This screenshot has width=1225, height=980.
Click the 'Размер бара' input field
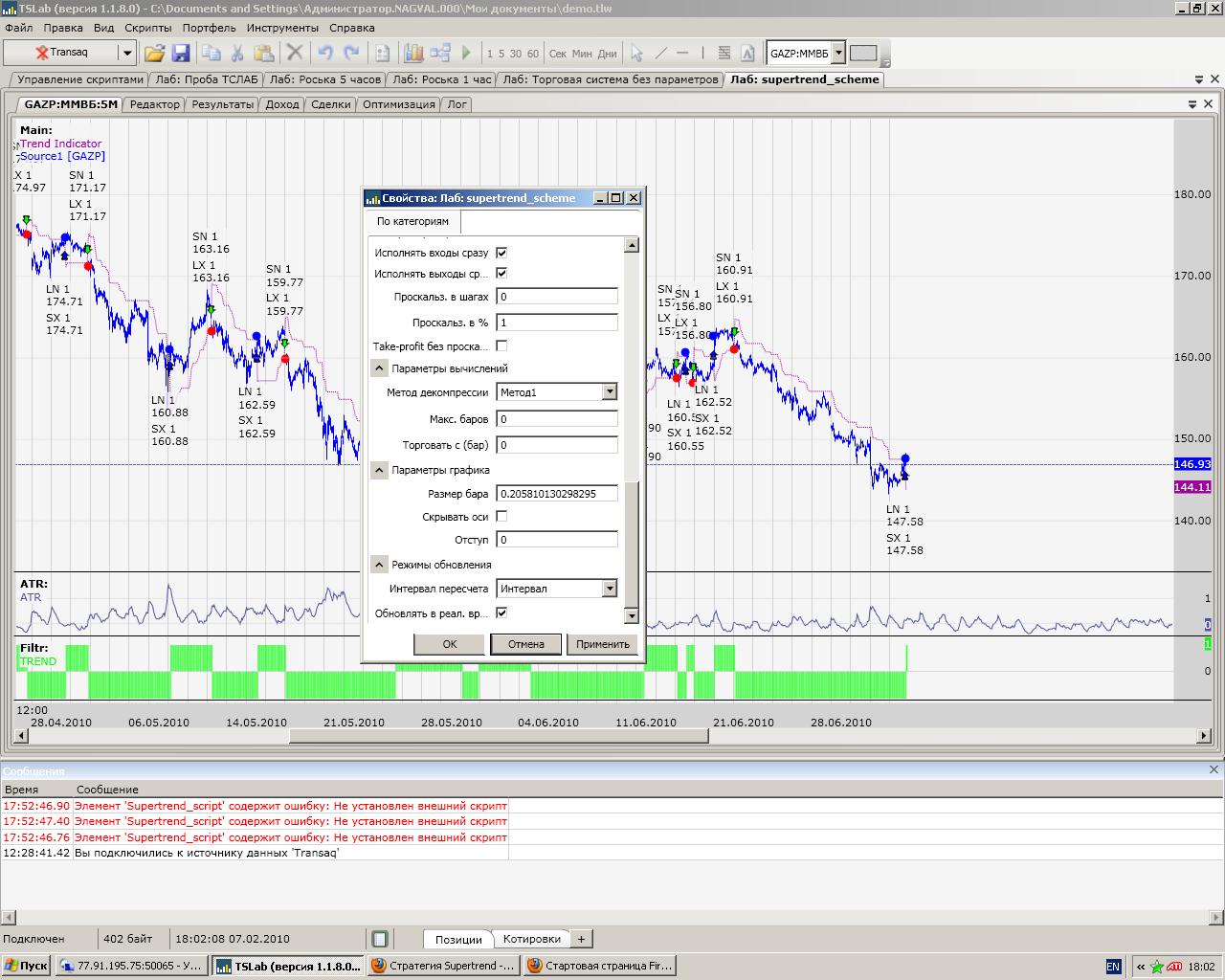pos(556,494)
